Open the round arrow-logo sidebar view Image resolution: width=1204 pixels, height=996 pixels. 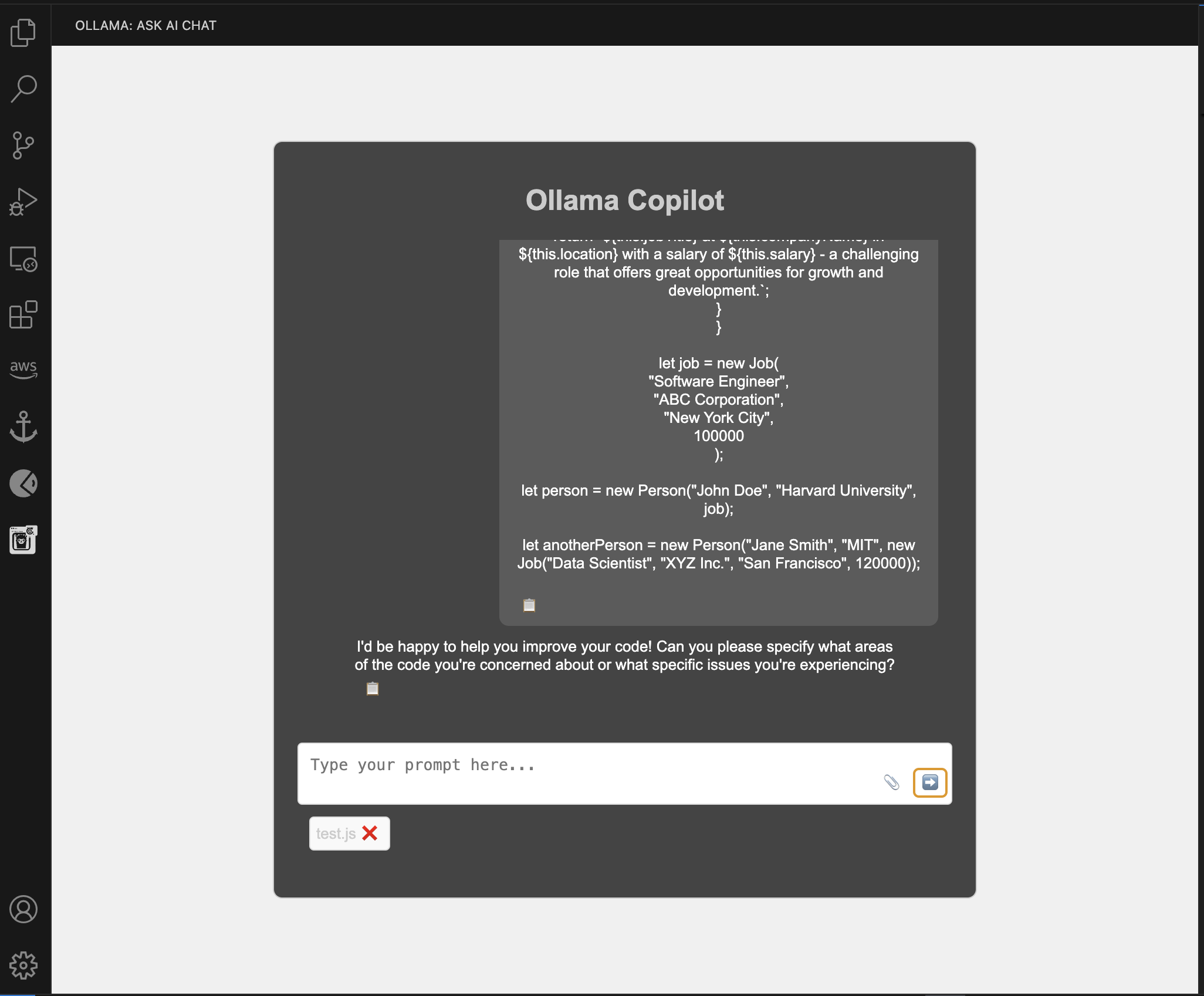[x=23, y=483]
